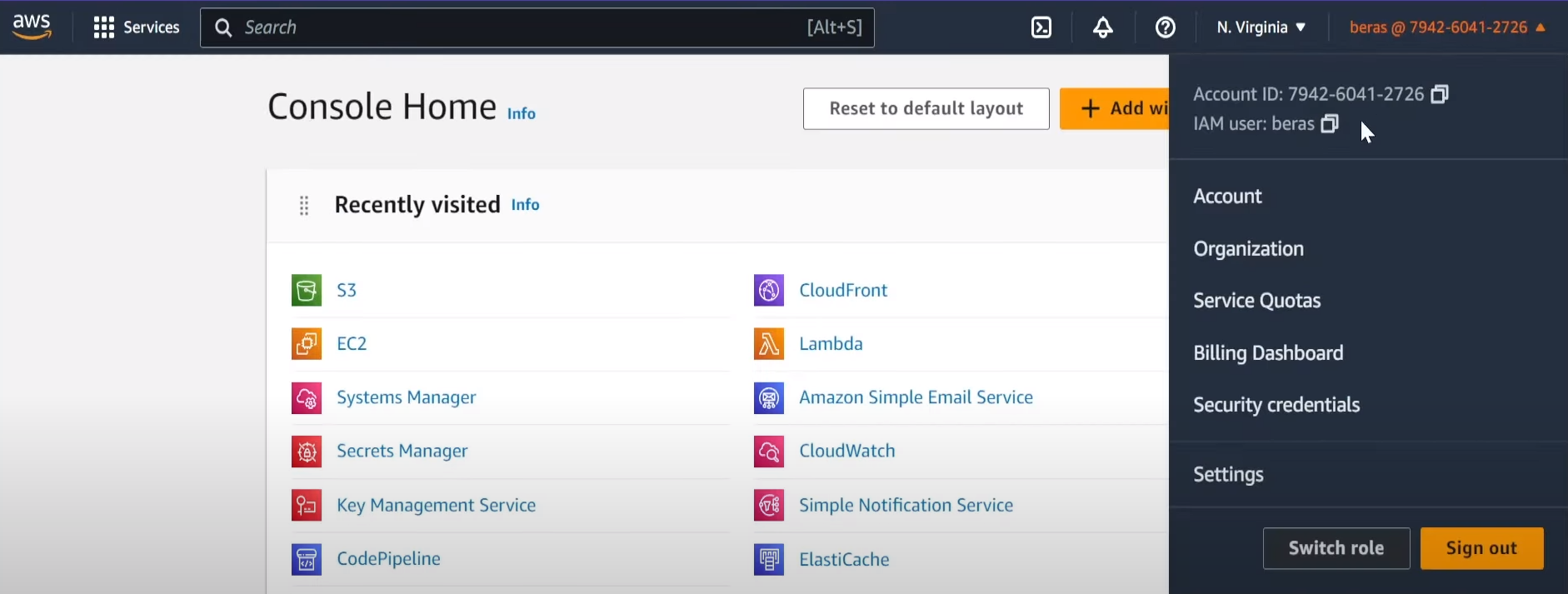Open the Key Management Service link

[x=437, y=505]
